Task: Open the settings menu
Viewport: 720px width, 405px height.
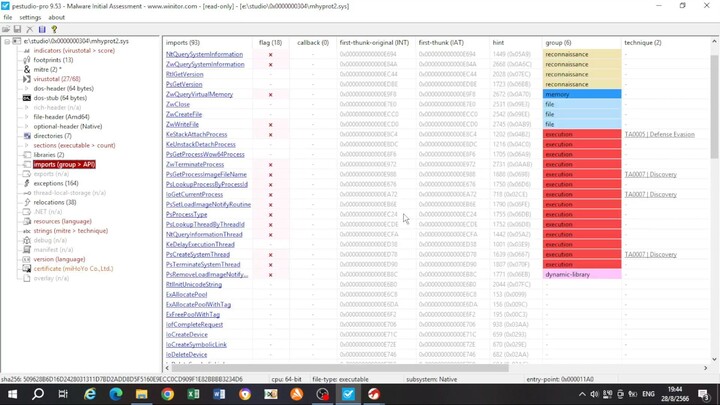Action: coord(30,17)
